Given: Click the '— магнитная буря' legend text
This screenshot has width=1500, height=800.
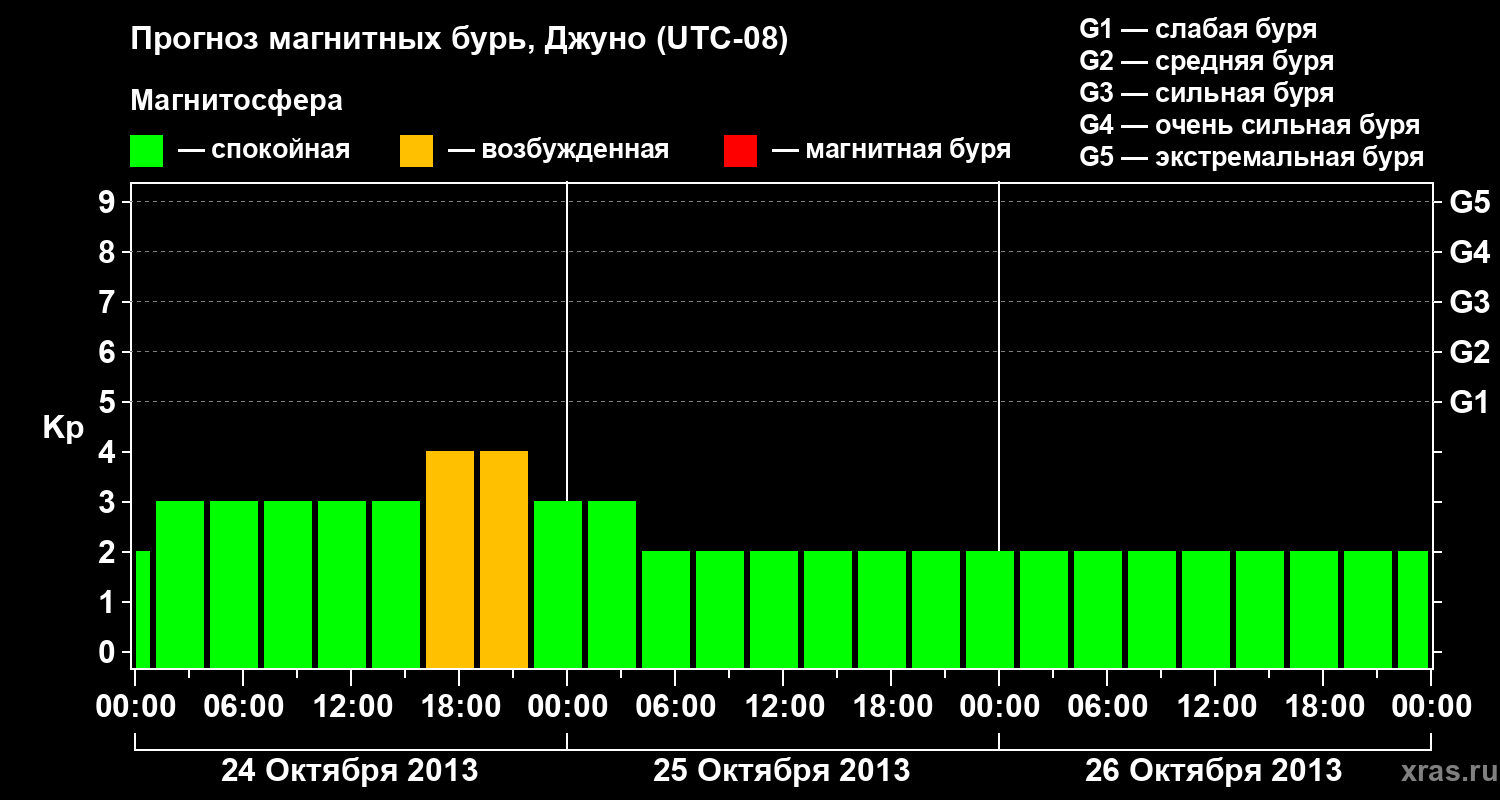Looking at the screenshot, I should (x=891, y=151).
